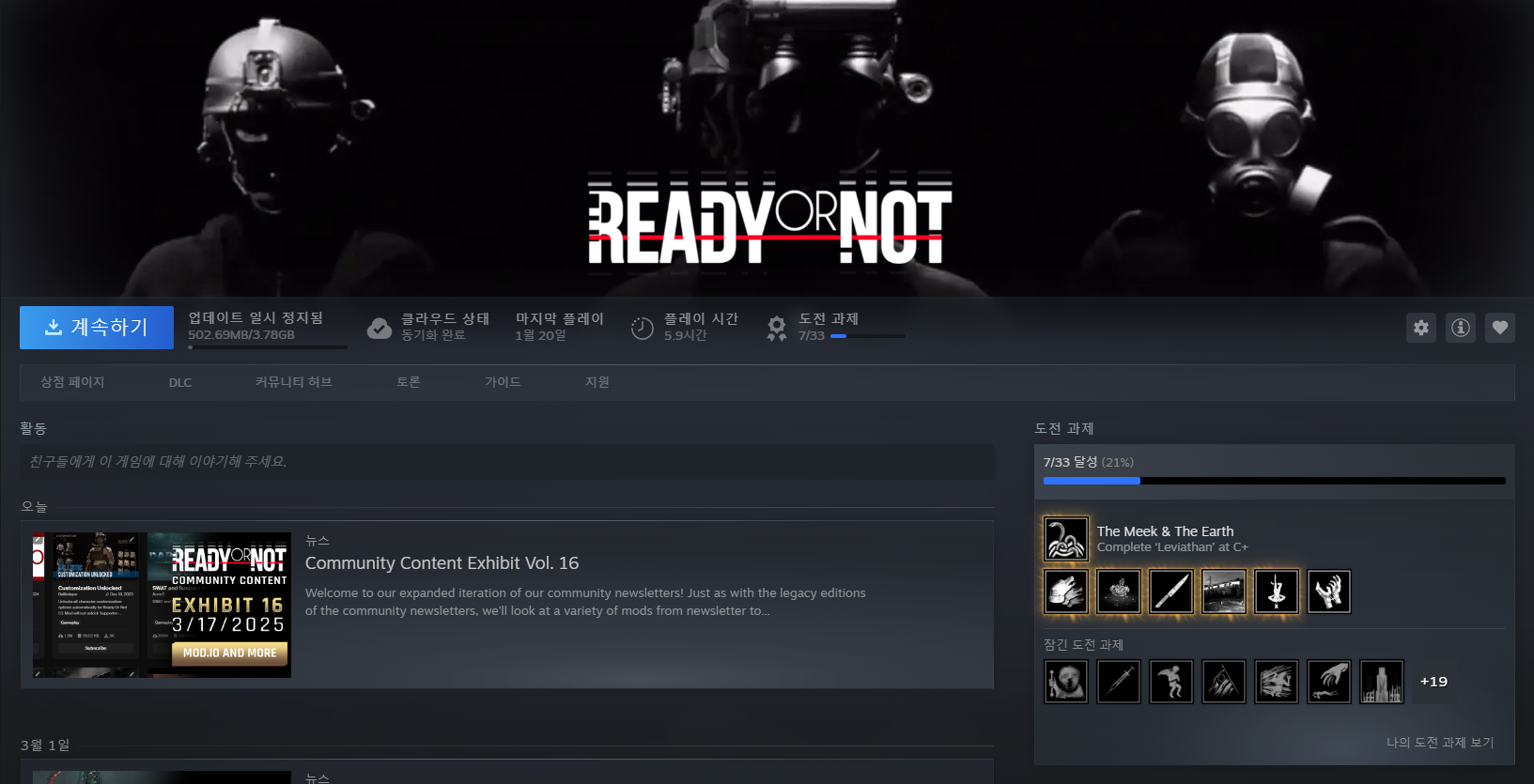Click the achievements panel 7/33 progress bar

pyautogui.click(x=1275, y=481)
